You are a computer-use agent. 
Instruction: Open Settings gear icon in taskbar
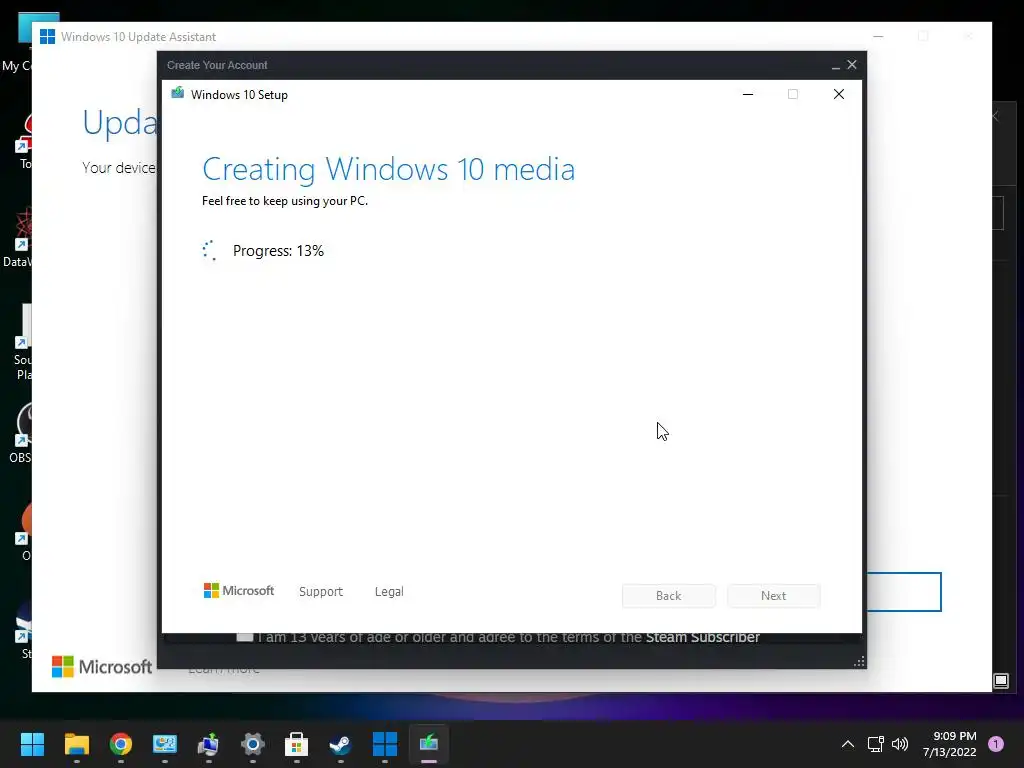[x=253, y=743]
